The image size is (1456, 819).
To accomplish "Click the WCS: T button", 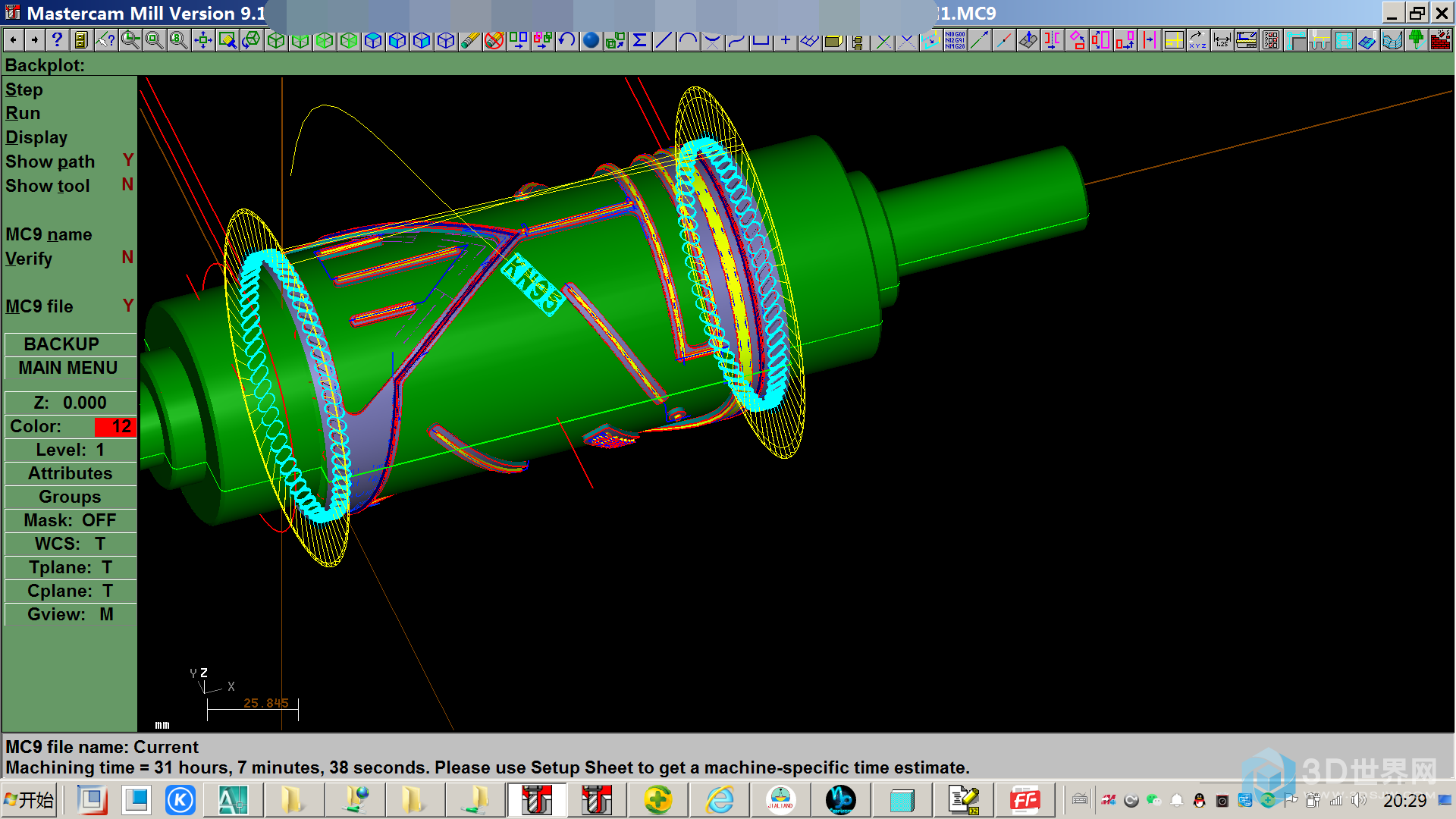I will 70,544.
